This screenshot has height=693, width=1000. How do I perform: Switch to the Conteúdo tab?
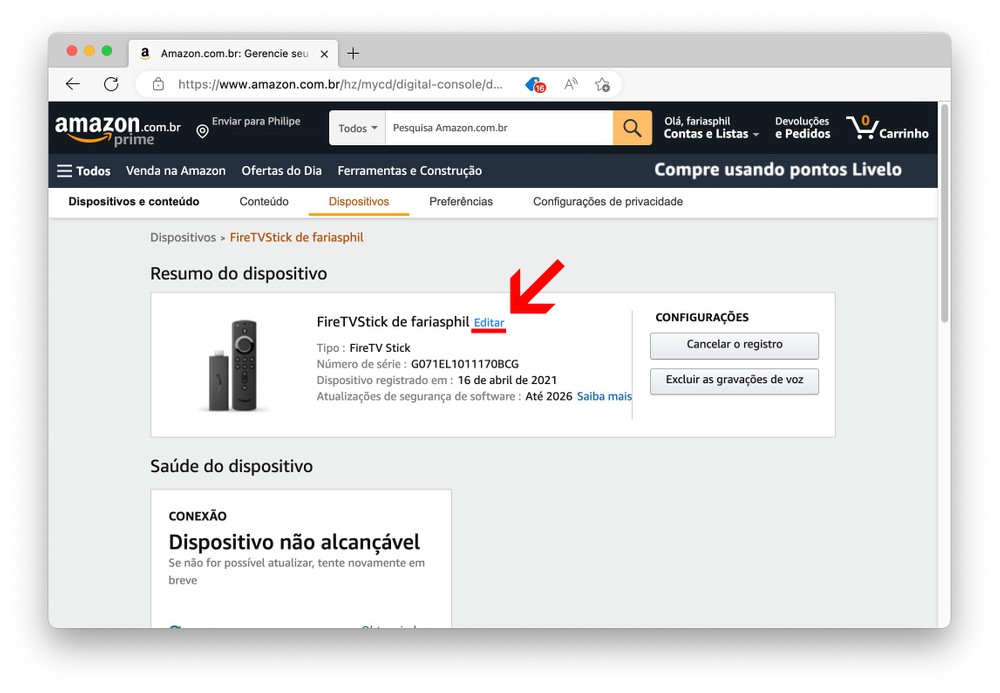tap(264, 201)
